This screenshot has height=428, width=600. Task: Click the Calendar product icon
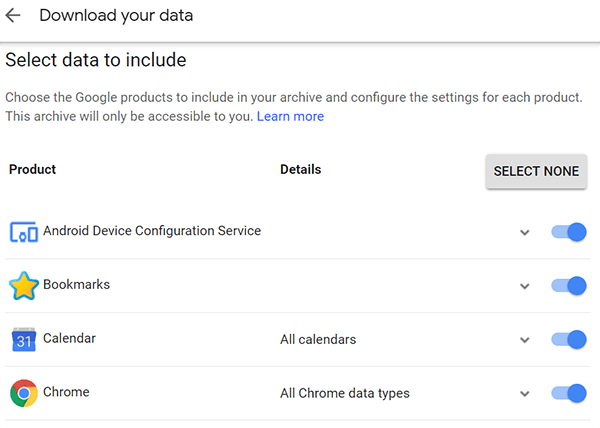pyautogui.click(x=24, y=340)
